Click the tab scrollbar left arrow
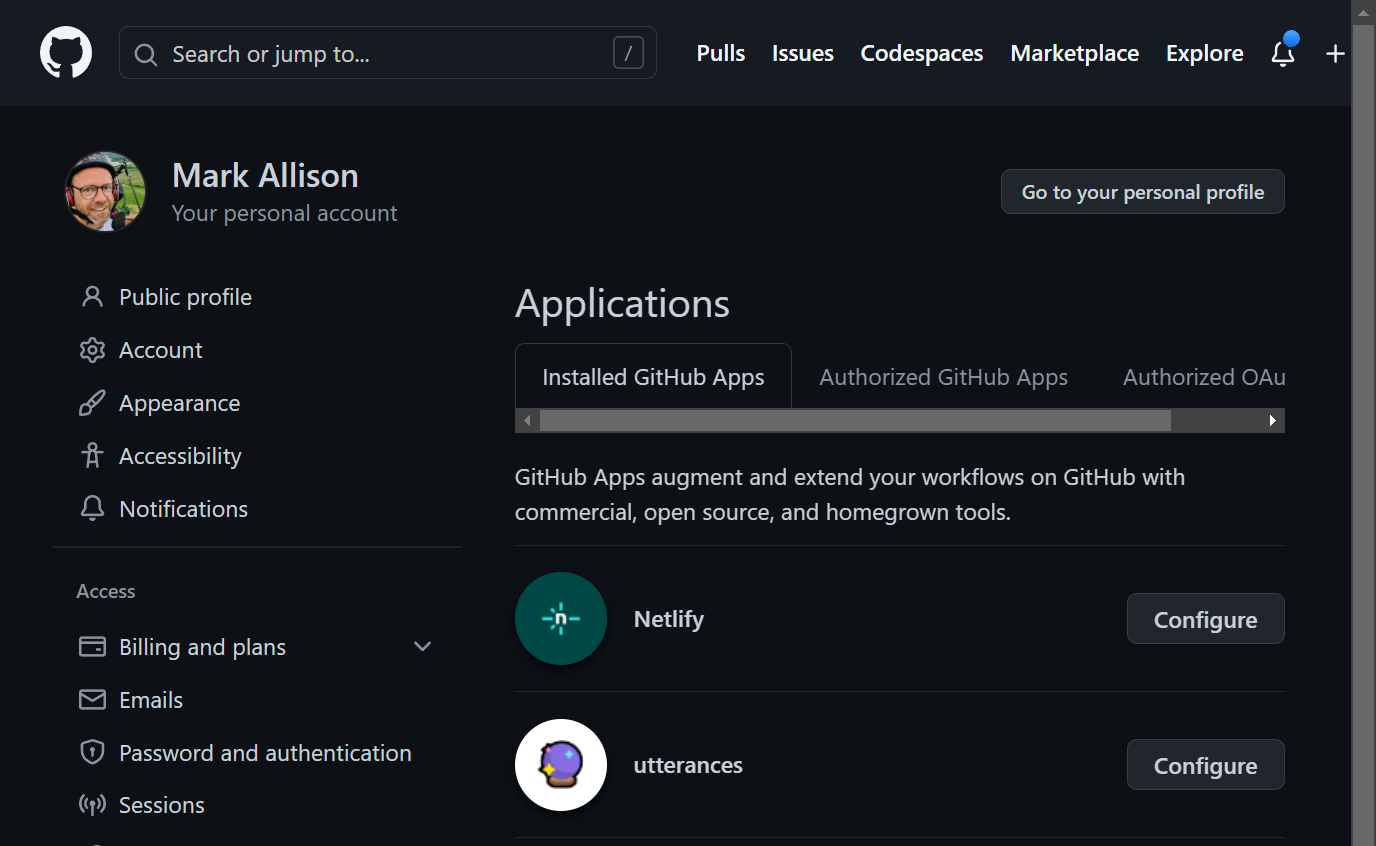Viewport: 1376px width, 846px height. [x=527, y=421]
